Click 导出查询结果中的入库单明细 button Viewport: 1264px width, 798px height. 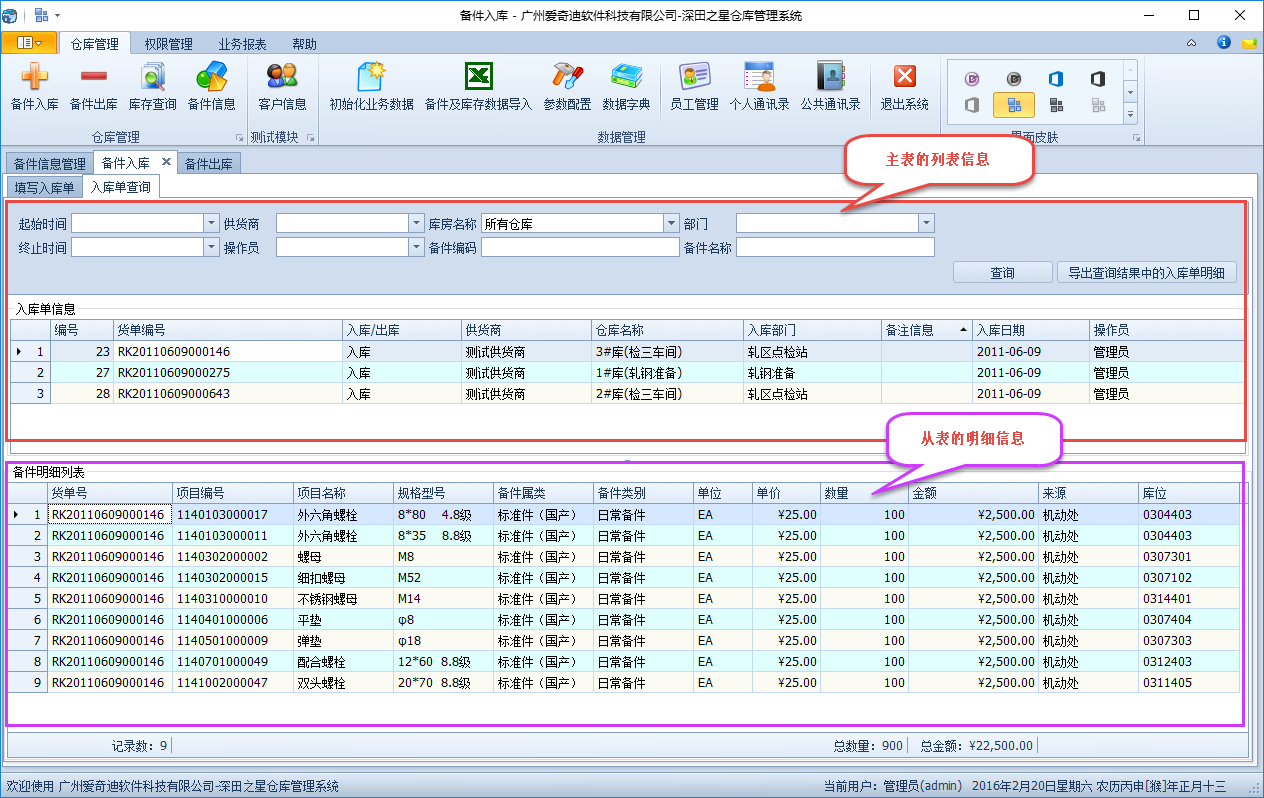[1147, 273]
